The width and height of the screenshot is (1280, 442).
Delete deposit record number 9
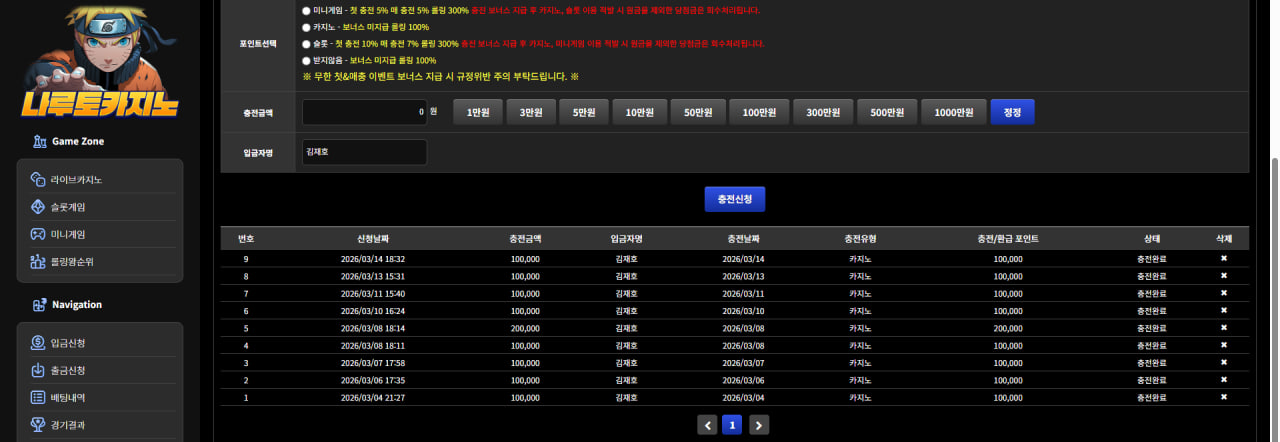click(x=1223, y=258)
